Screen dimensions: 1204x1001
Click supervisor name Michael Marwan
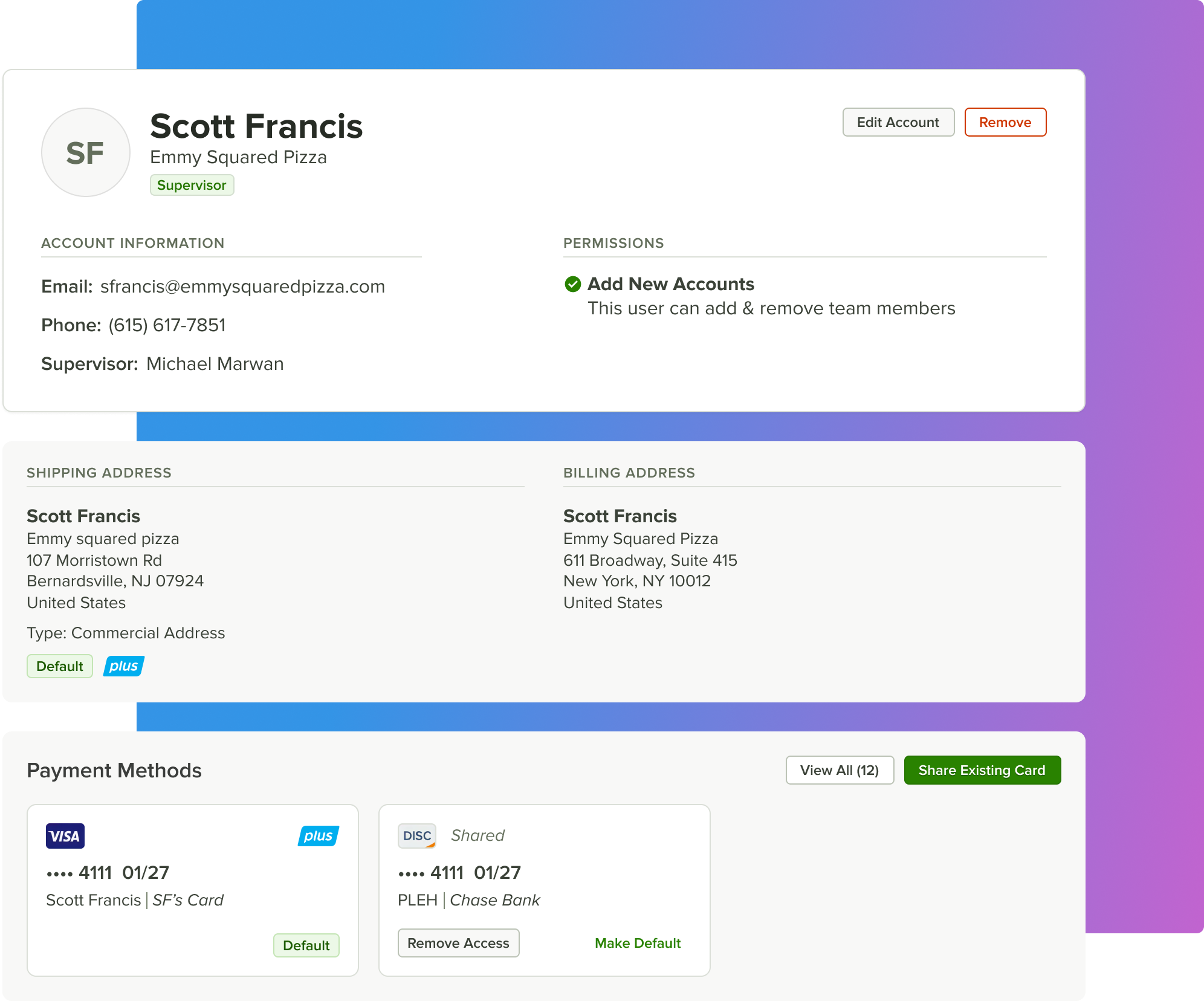click(x=215, y=364)
